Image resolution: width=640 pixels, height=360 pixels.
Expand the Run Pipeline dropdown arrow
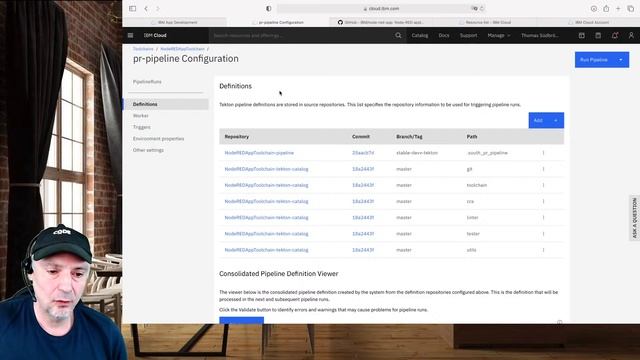[x=621, y=60]
